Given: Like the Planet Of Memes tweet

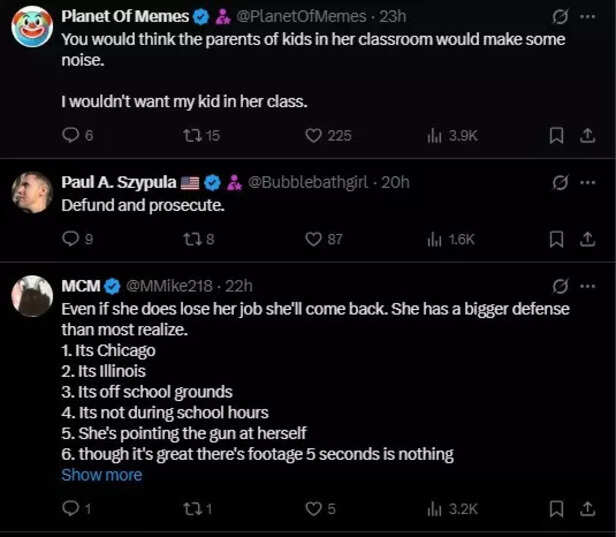Looking at the screenshot, I should 313,135.
